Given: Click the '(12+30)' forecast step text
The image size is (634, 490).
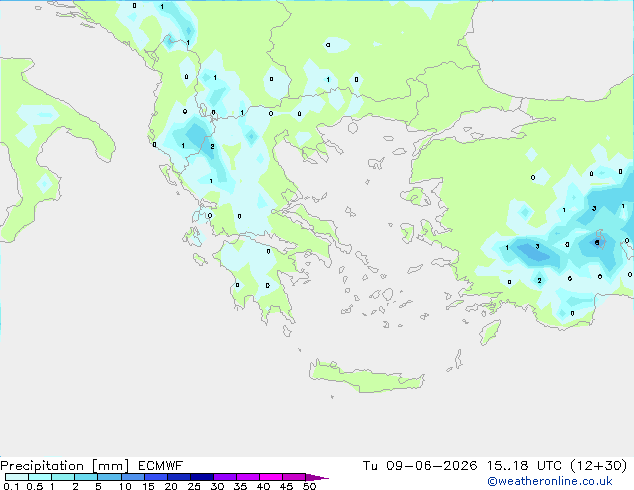Looking at the screenshot, I should point(598,466).
